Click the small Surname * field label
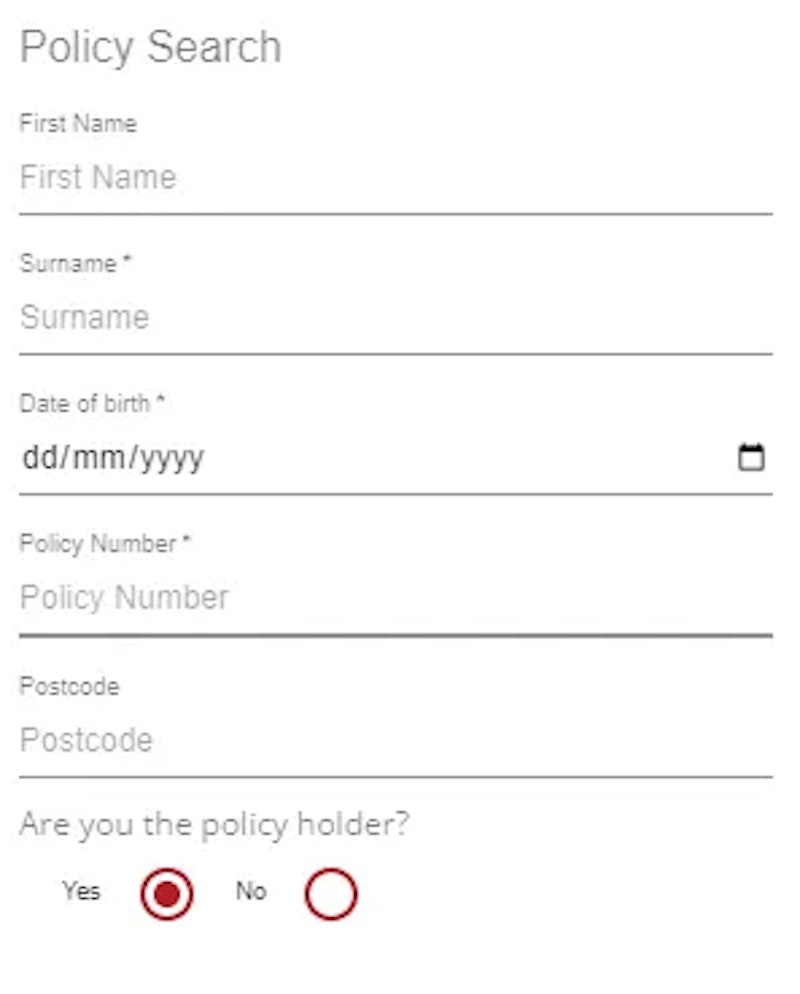This screenshot has height=994, width=800. pyautogui.click(x=75, y=263)
